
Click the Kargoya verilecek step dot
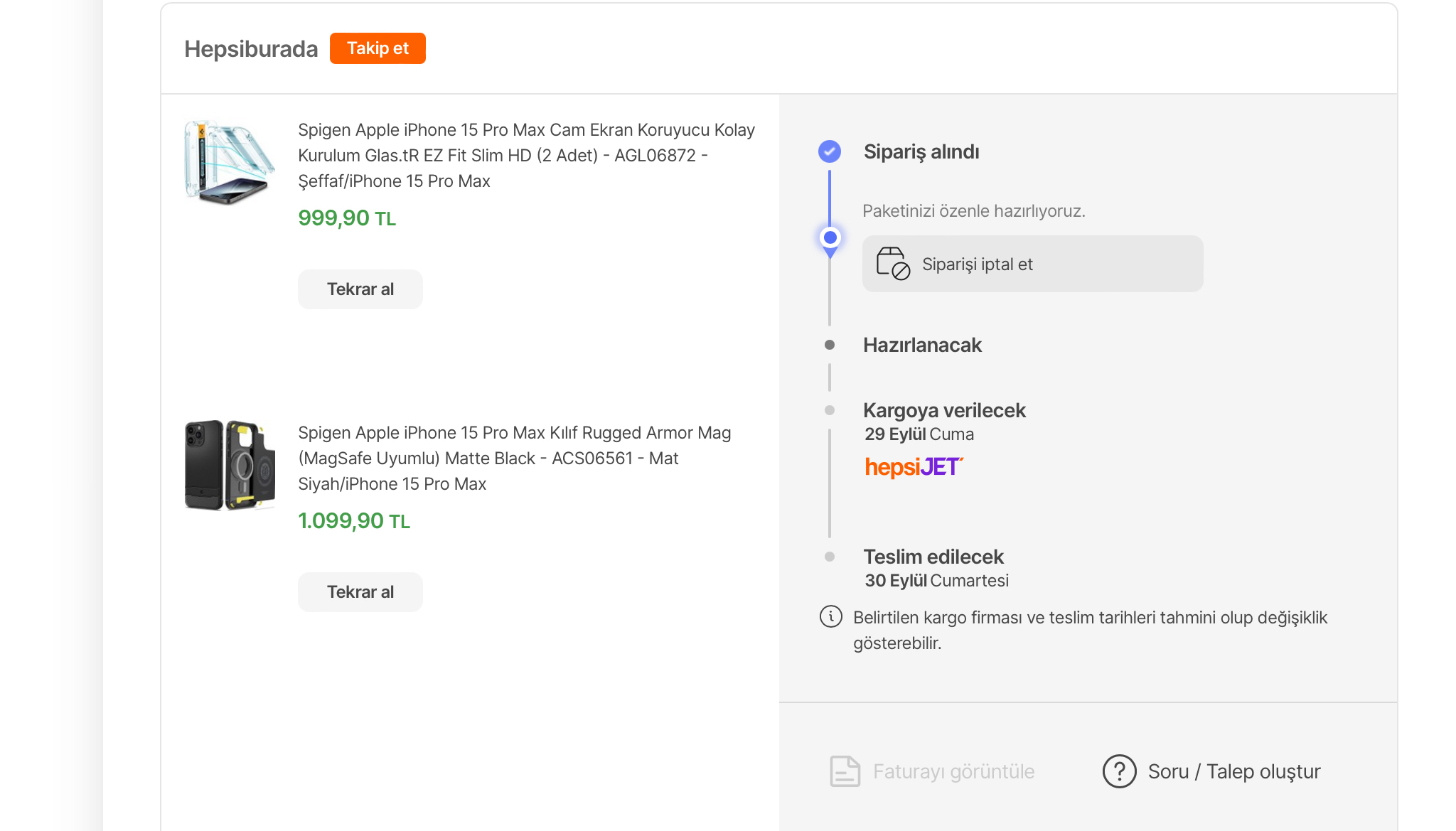(x=830, y=410)
